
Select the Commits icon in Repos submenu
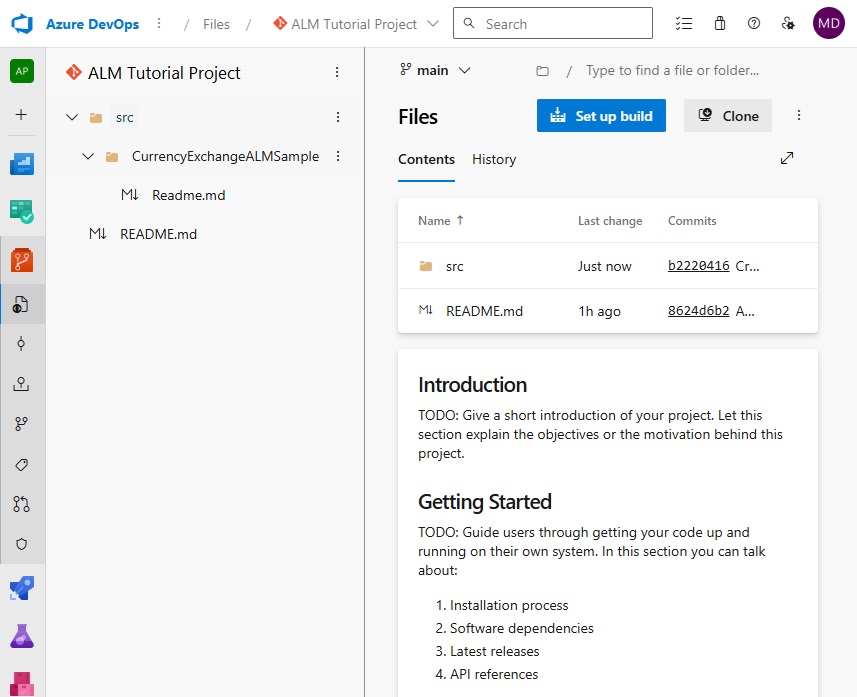point(21,344)
